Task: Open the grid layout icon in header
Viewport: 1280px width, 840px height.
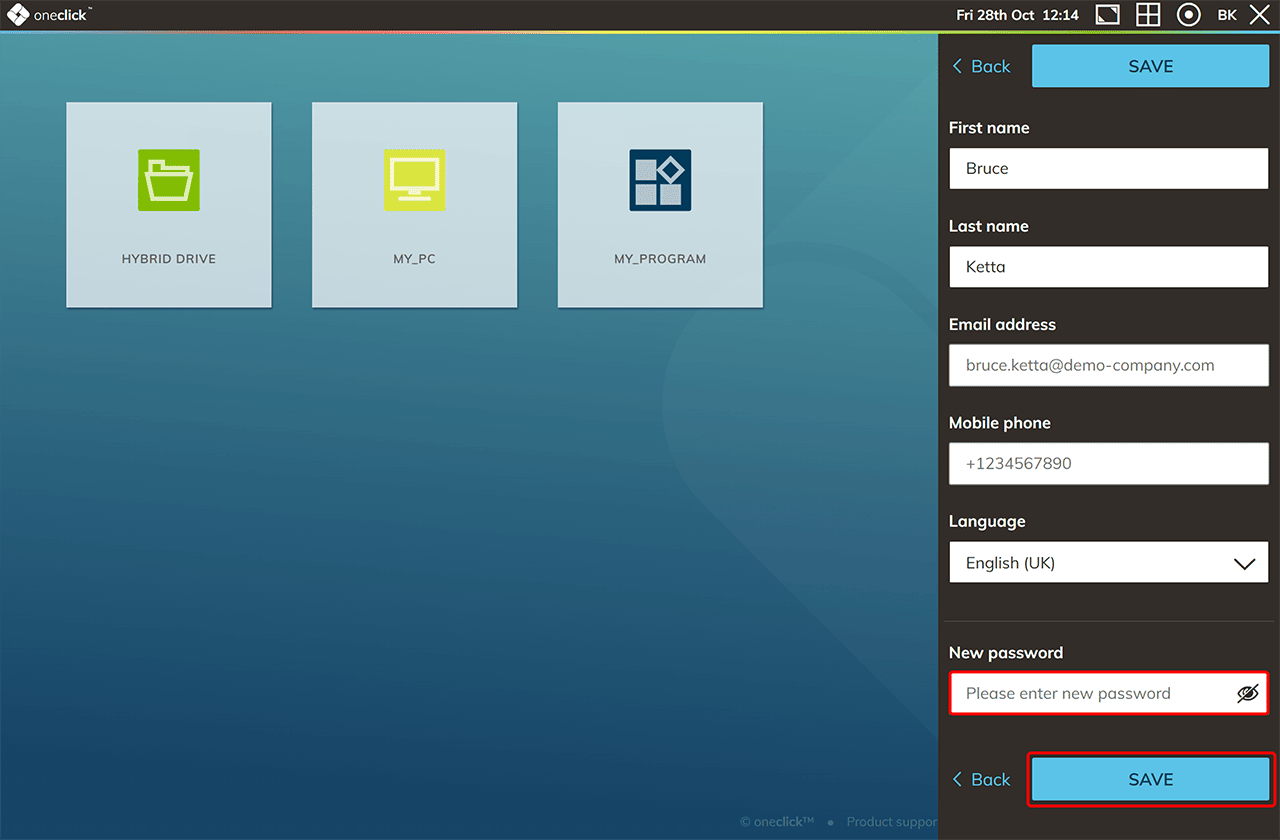Action: click(1148, 15)
